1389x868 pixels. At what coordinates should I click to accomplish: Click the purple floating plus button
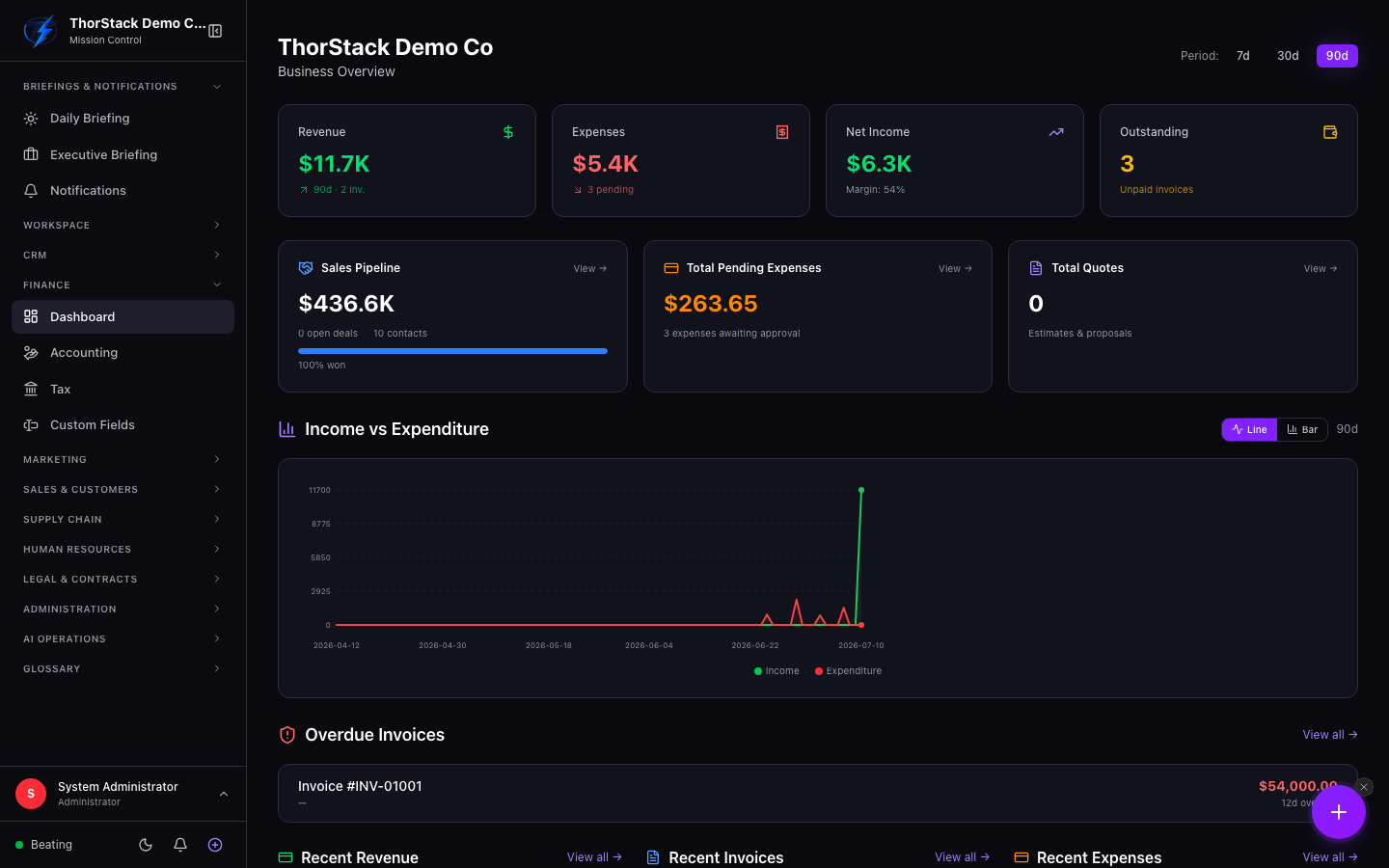click(1339, 812)
